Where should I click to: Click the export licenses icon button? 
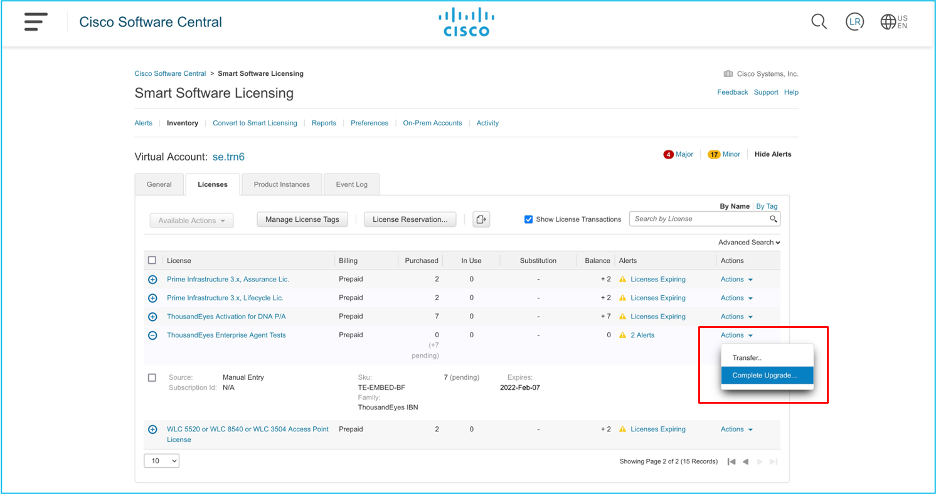[482, 219]
